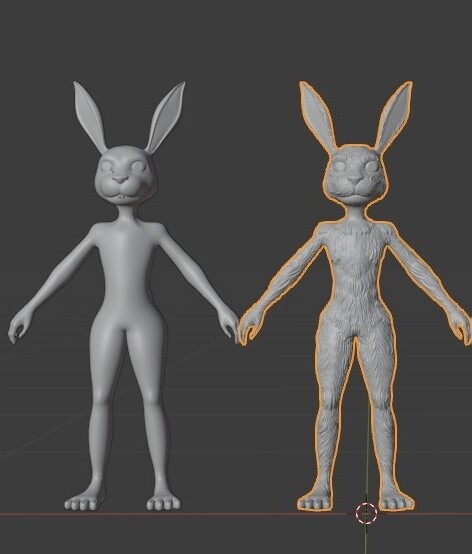Select the furry rabbit model's chest
The image size is (472, 554).
[x=355, y=254]
